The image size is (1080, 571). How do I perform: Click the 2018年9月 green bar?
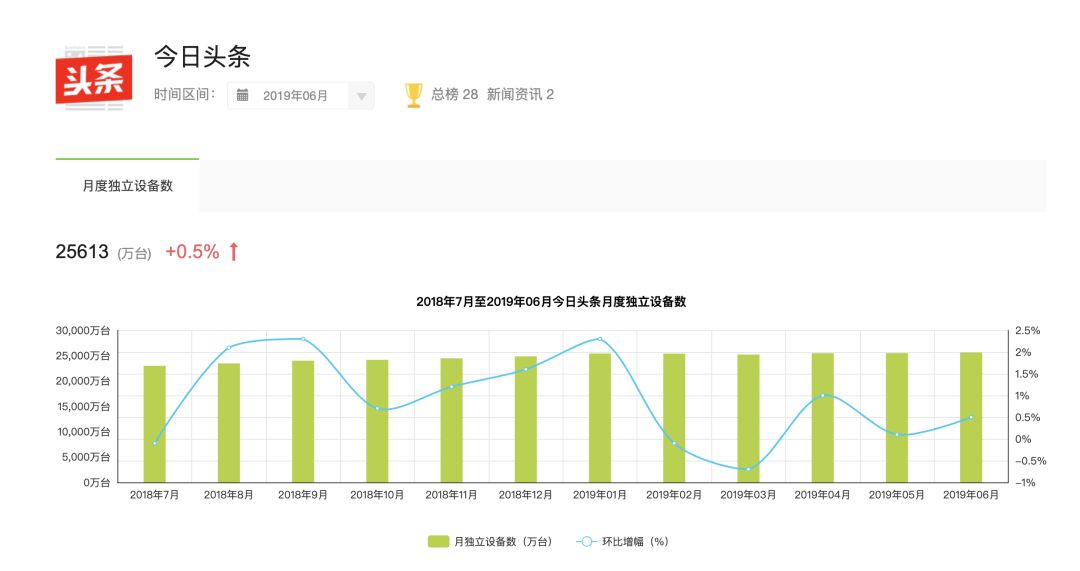pos(303,421)
